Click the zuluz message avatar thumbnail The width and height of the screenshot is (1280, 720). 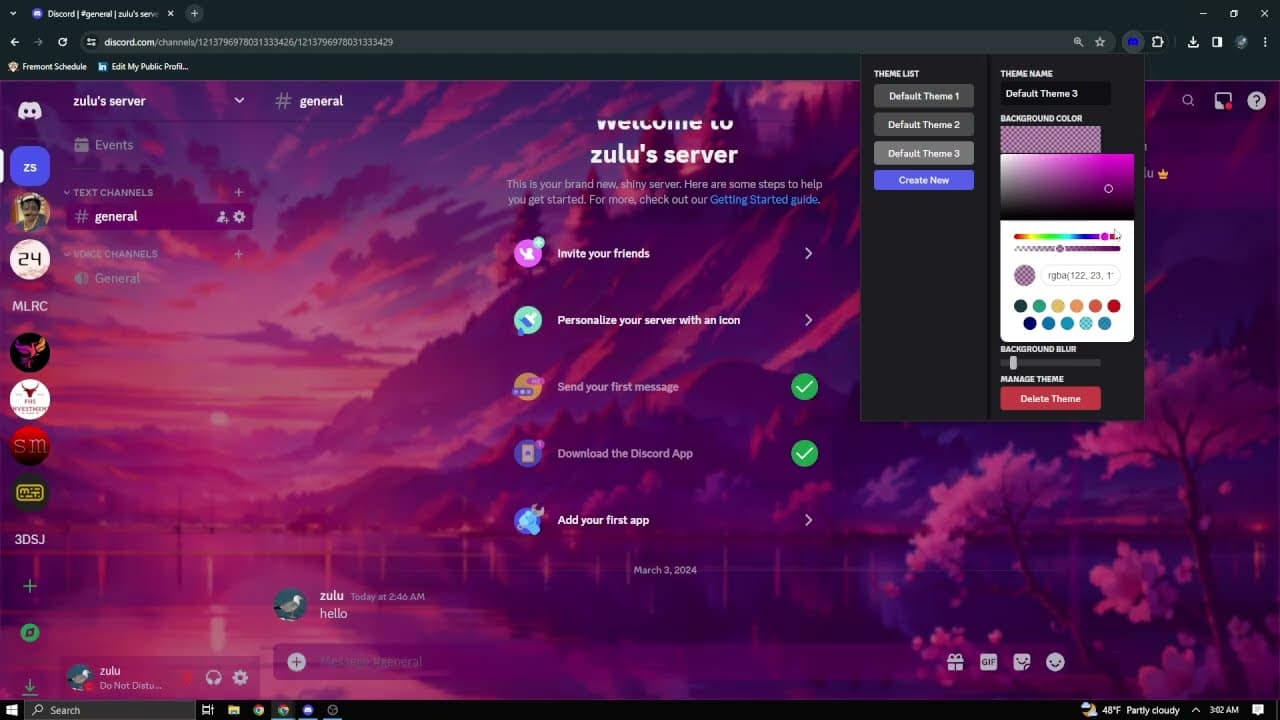coord(291,604)
